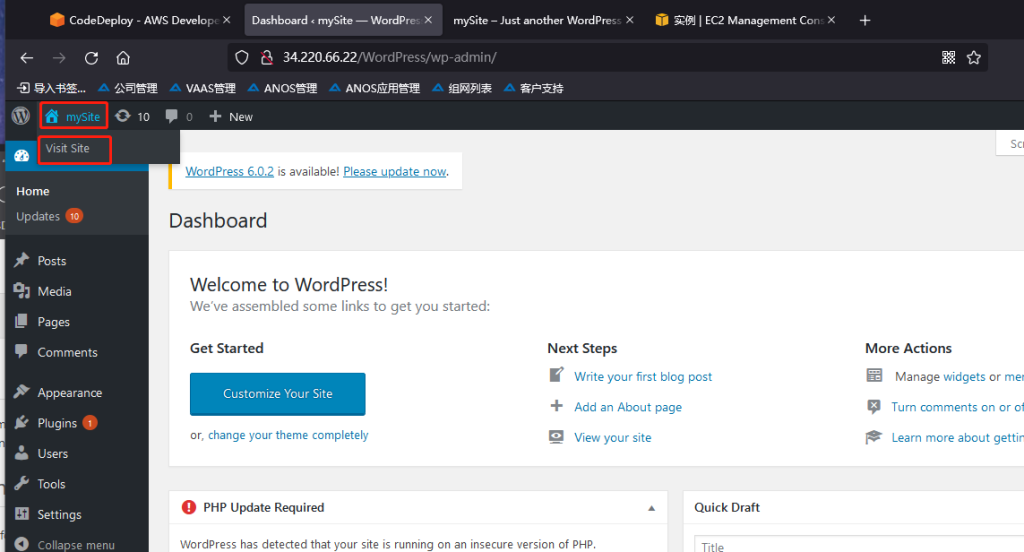The image size is (1024, 552).
Task: Open Plugins in the sidebar
Action: pyautogui.click(x=57, y=423)
